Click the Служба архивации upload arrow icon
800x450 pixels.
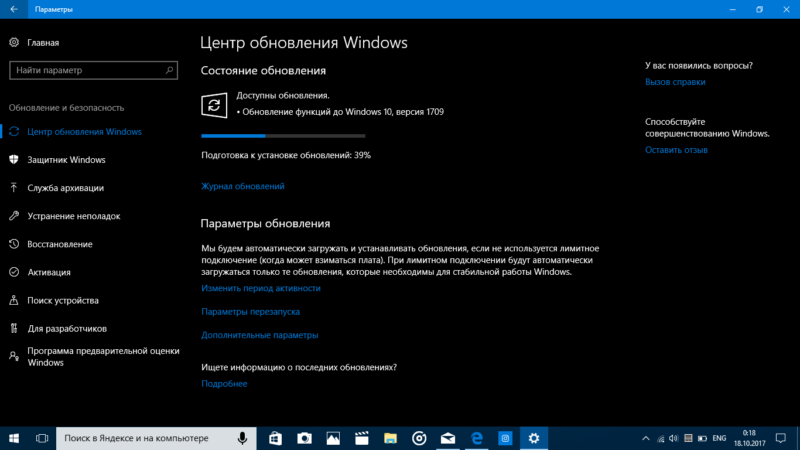pyautogui.click(x=14, y=188)
